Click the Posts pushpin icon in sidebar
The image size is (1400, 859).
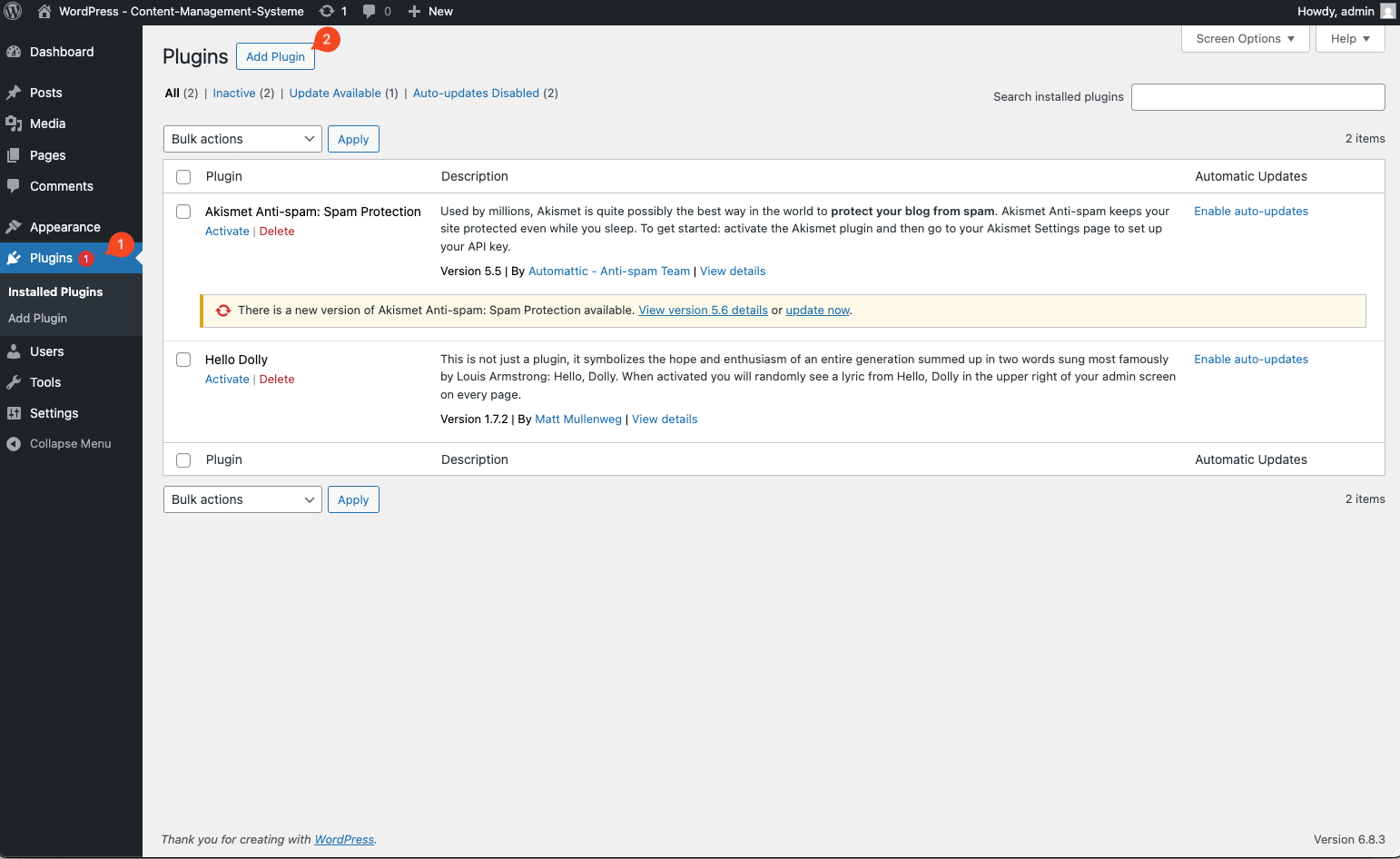pyautogui.click(x=14, y=93)
